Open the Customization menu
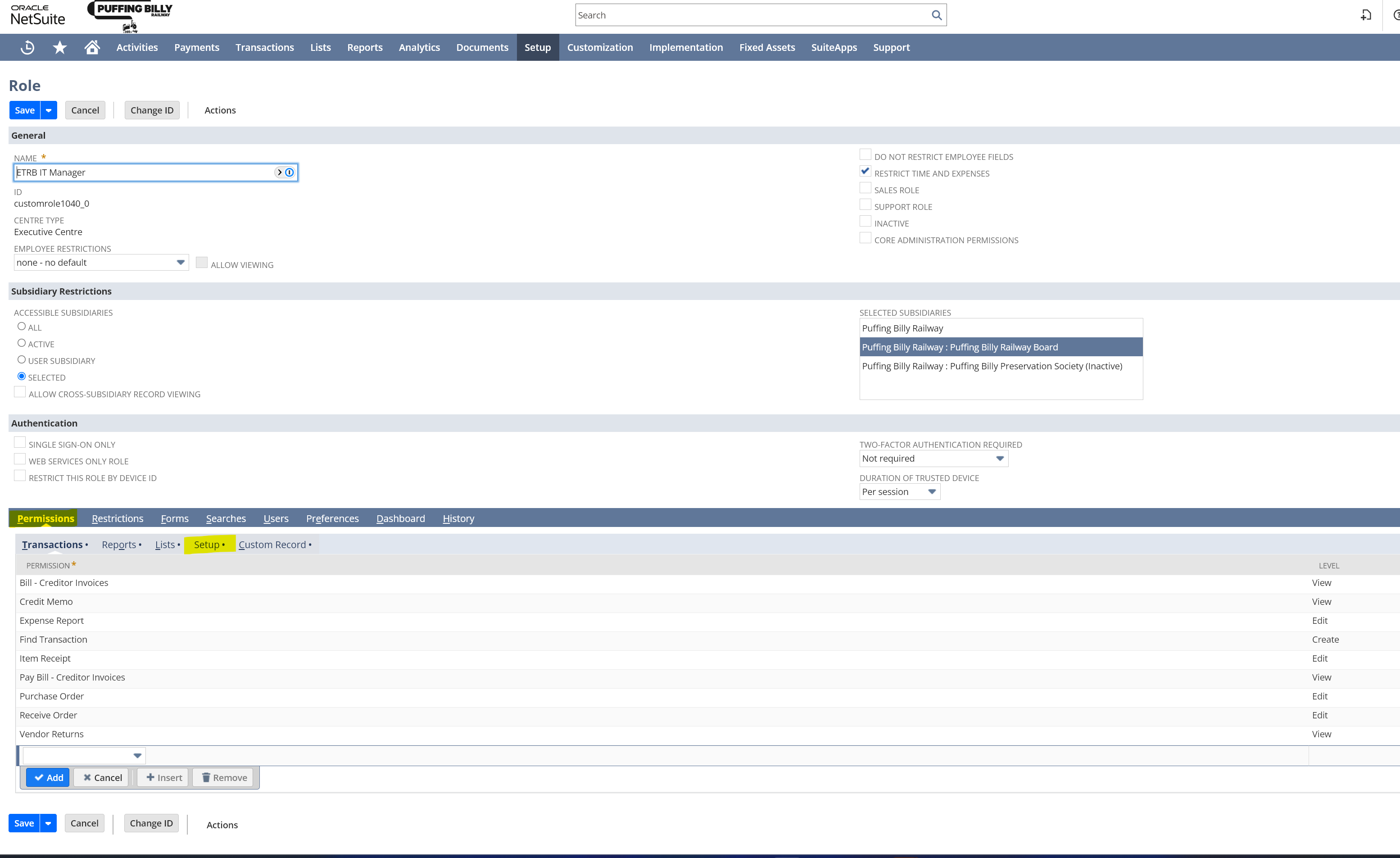 tap(600, 48)
